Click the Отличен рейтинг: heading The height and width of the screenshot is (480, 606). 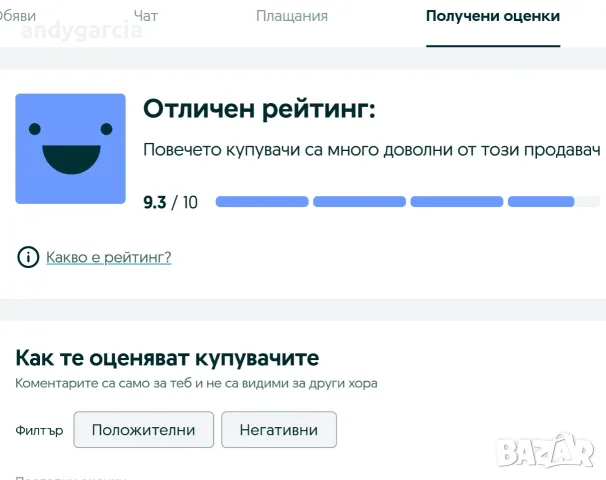pos(259,109)
